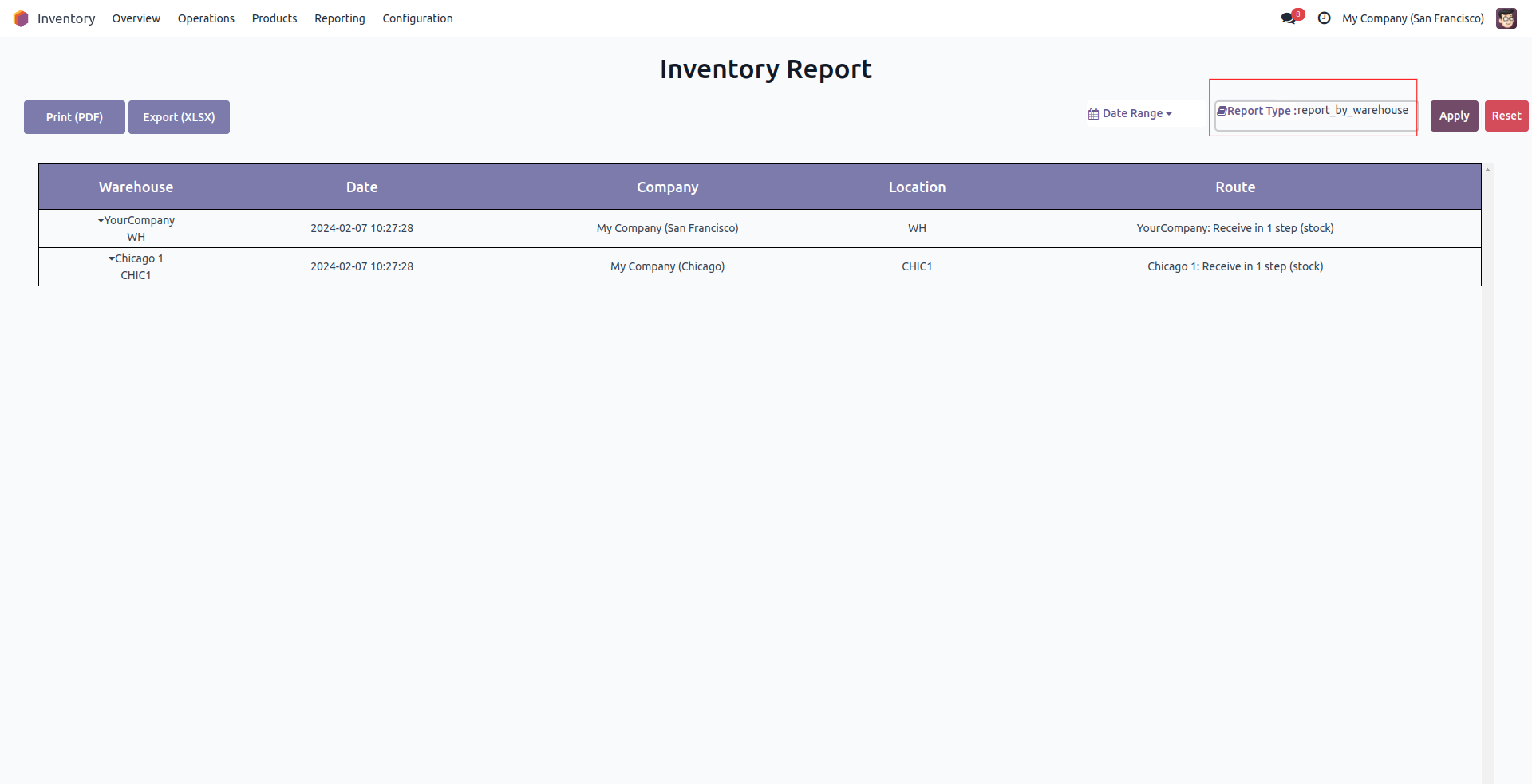Open the Products menu
The image size is (1532, 784).
pyautogui.click(x=274, y=18)
